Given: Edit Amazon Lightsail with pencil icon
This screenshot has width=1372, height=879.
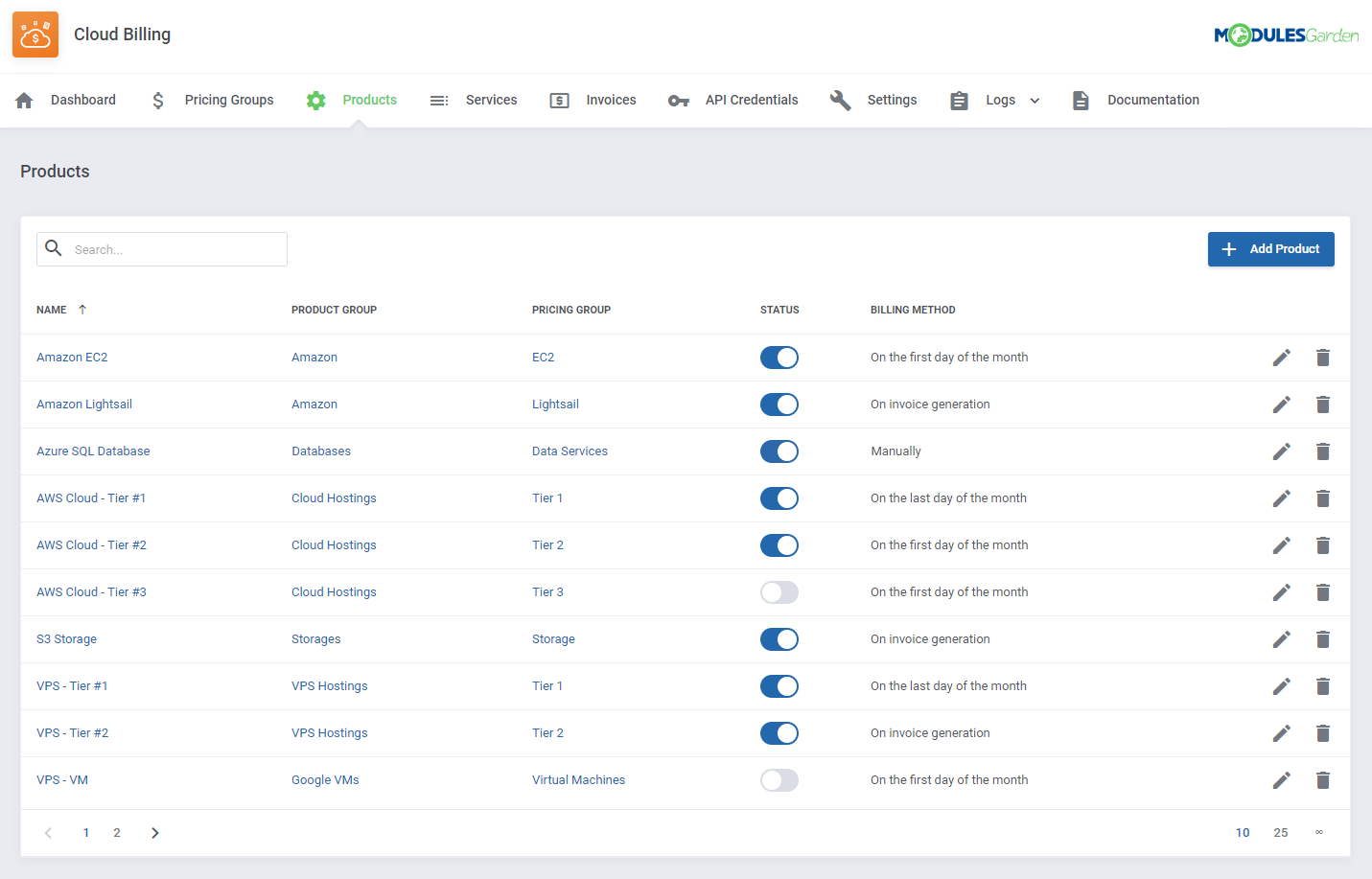Looking at the screenshot, I should 1282,405.
